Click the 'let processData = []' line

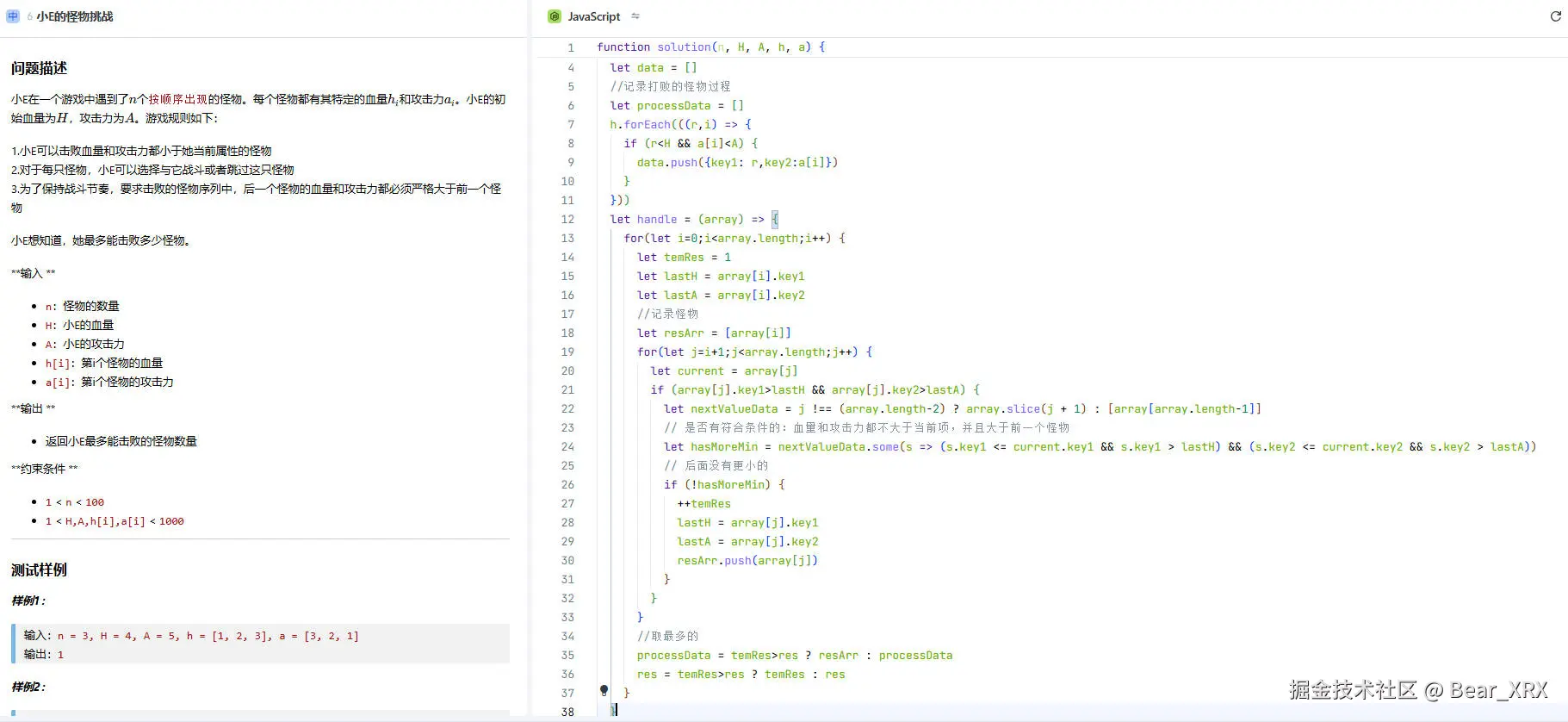click(677, 106)
